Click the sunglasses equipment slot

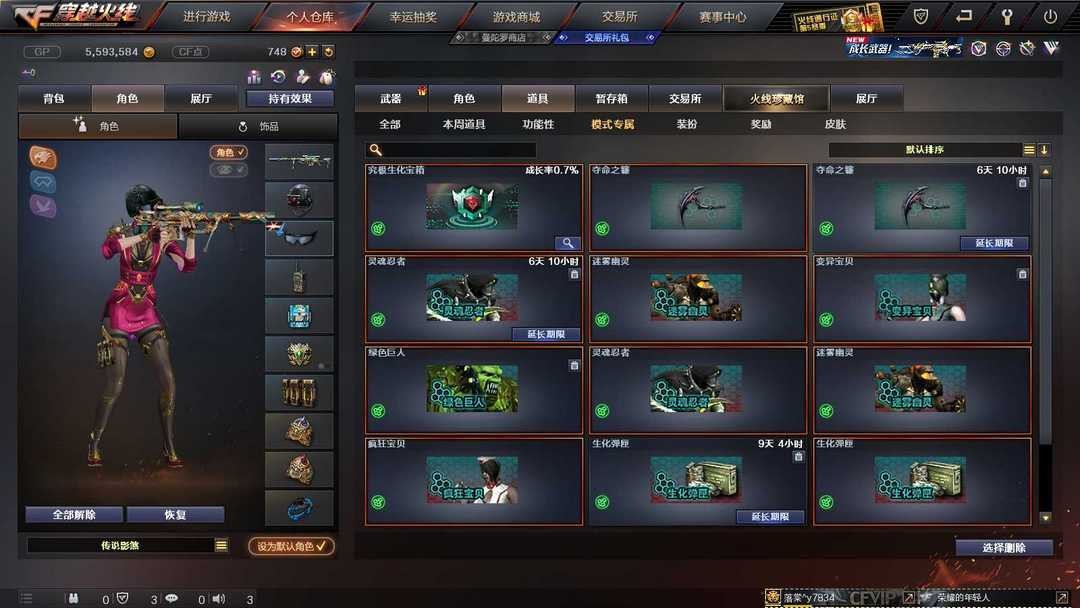click(300, 238)
